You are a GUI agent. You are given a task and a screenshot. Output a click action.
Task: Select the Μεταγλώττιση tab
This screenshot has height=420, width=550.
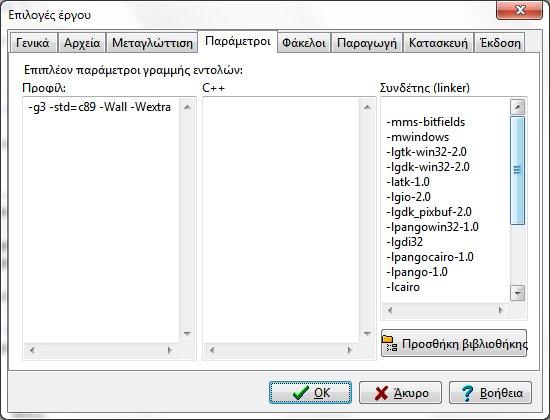(152, 43)
